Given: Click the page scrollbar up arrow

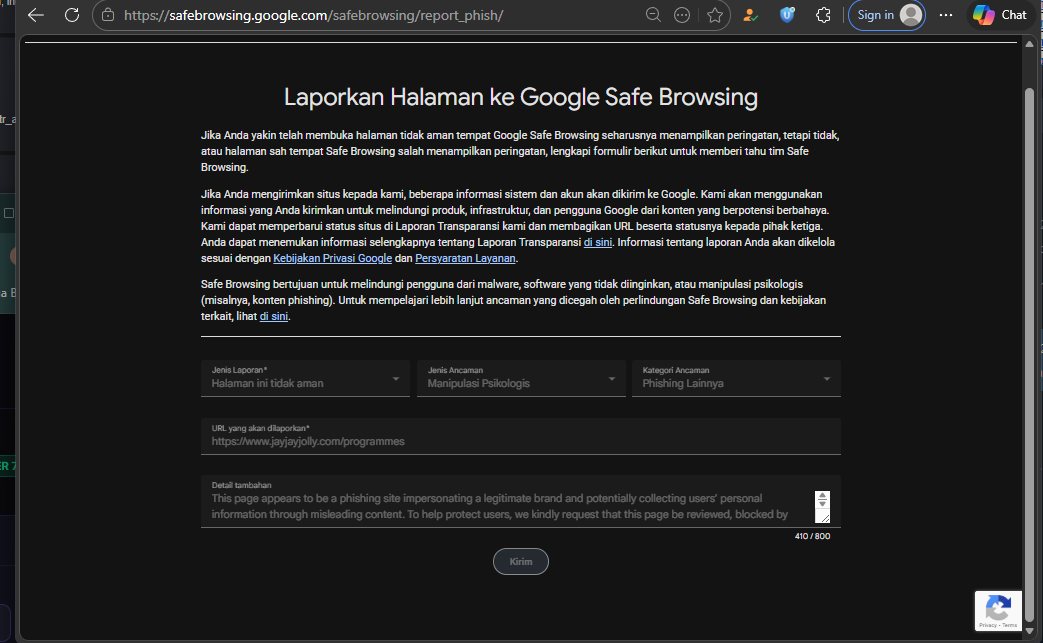Looking at the screenshot, I should 1029,44.
